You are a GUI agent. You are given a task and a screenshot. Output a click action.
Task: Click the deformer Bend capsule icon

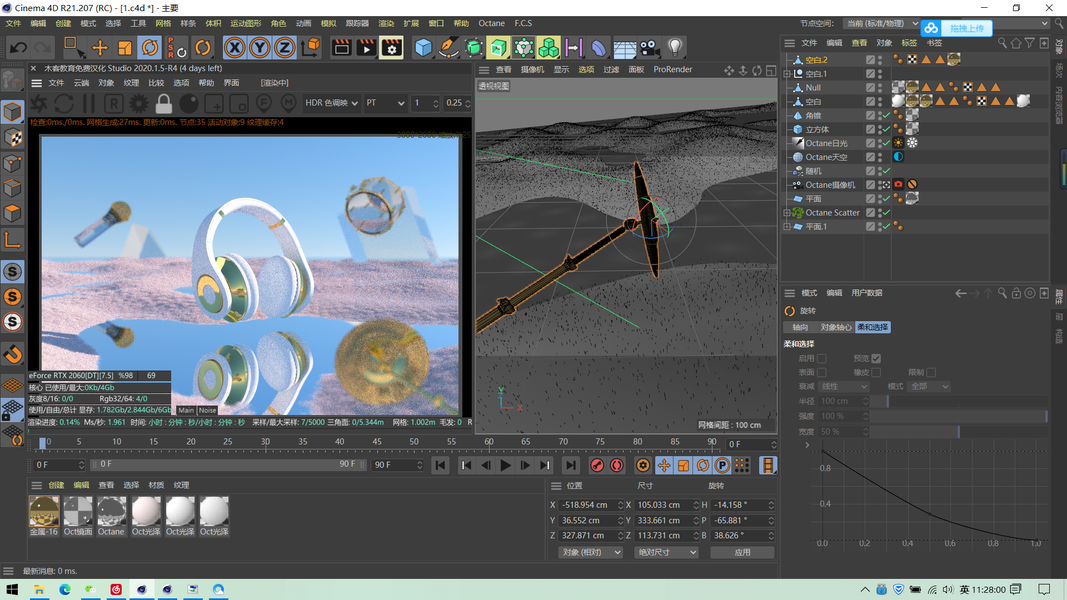(x=599, y=48)
